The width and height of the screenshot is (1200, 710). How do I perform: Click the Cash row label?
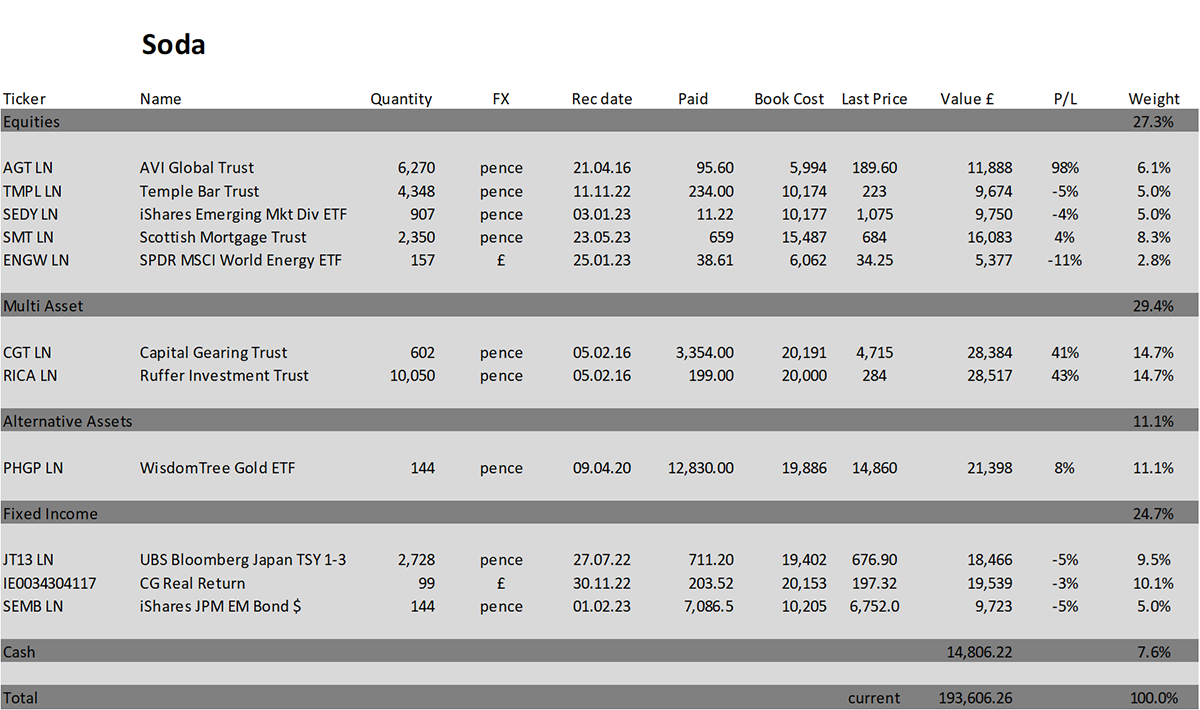(x=19, y=652)
